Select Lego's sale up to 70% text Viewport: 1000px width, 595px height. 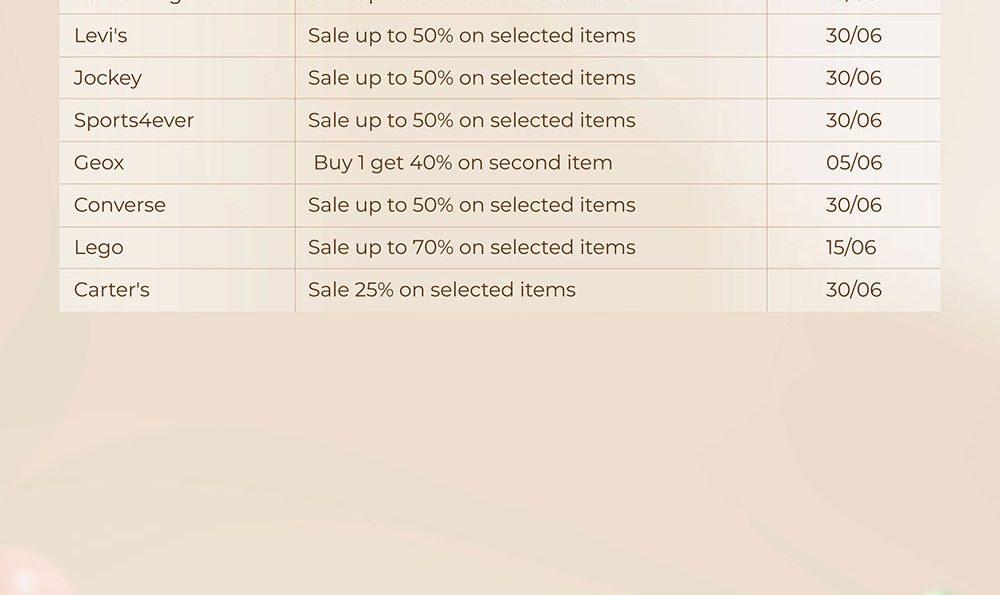click(x=472, y=247)
